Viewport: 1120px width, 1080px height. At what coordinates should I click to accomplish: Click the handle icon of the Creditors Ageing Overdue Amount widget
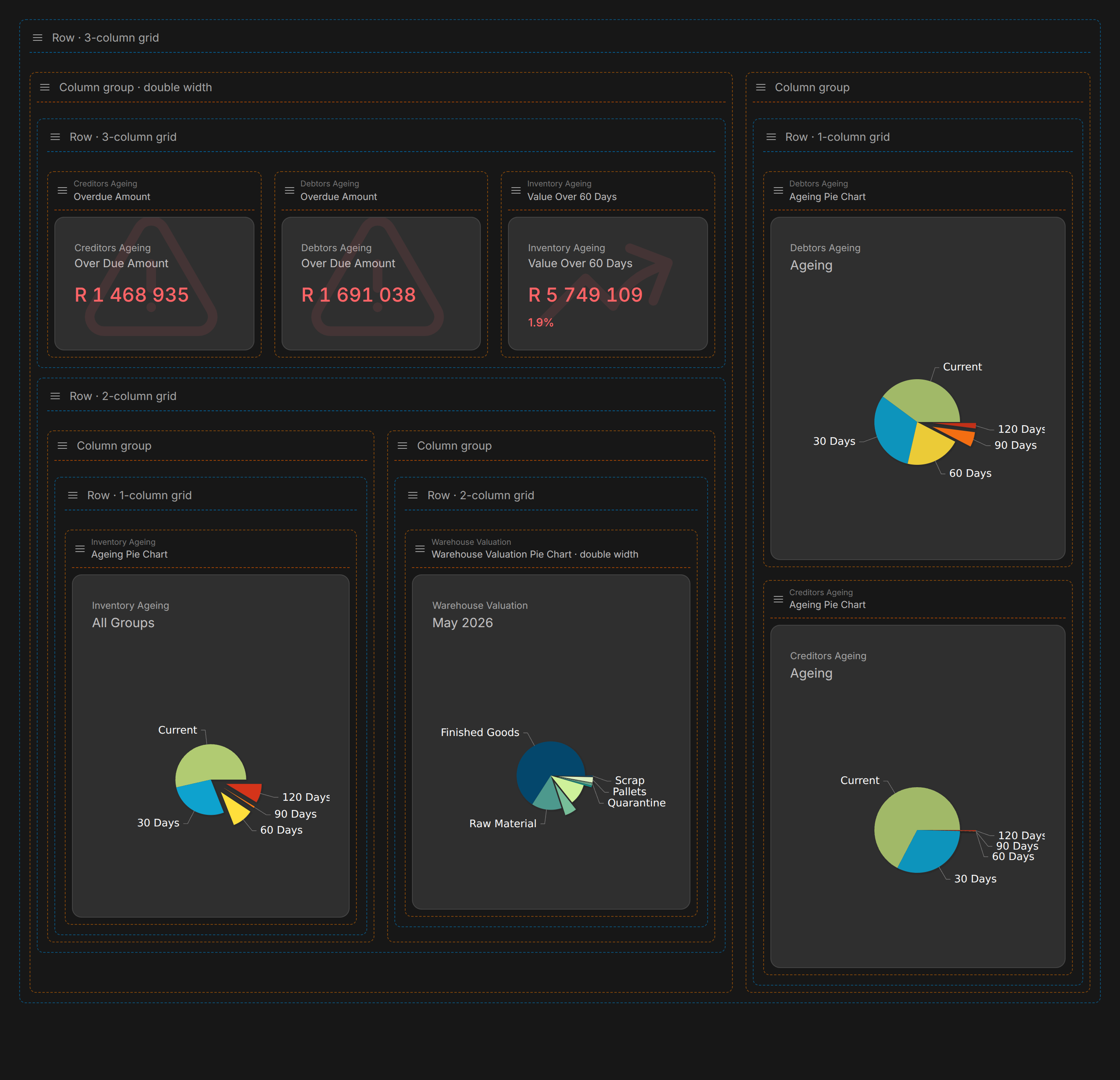tap(62, 190)
